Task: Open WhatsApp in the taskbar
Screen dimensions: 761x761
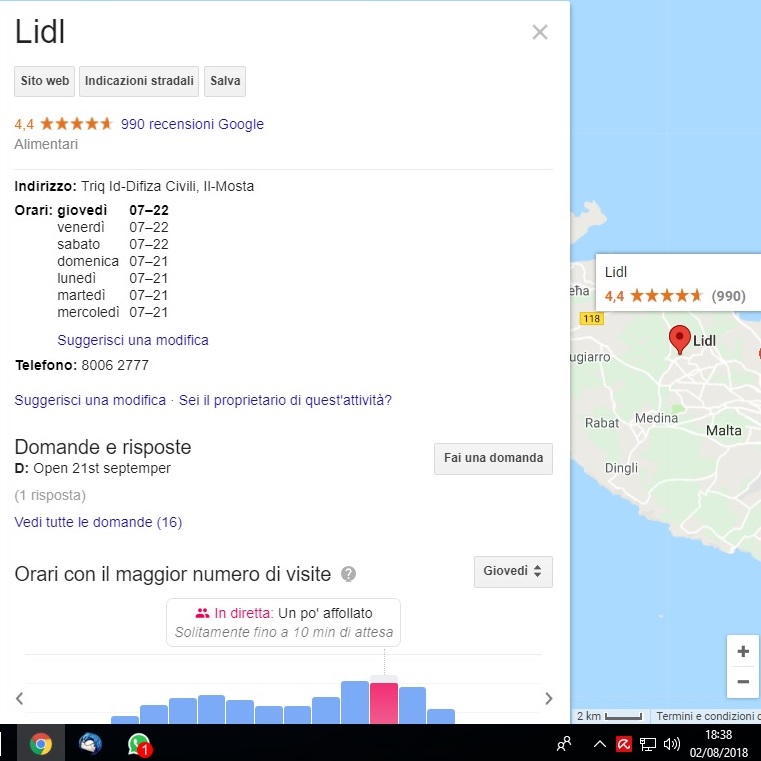Action: pyautogui.click(x=139, y=743)
